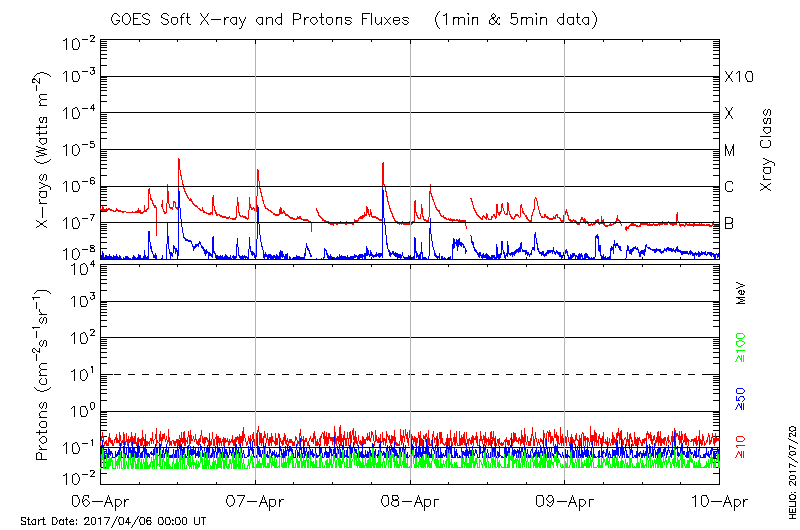Click the 07-Apr date tick label
This screenshot has width=800, height=530.
click(x=256, y=502)
